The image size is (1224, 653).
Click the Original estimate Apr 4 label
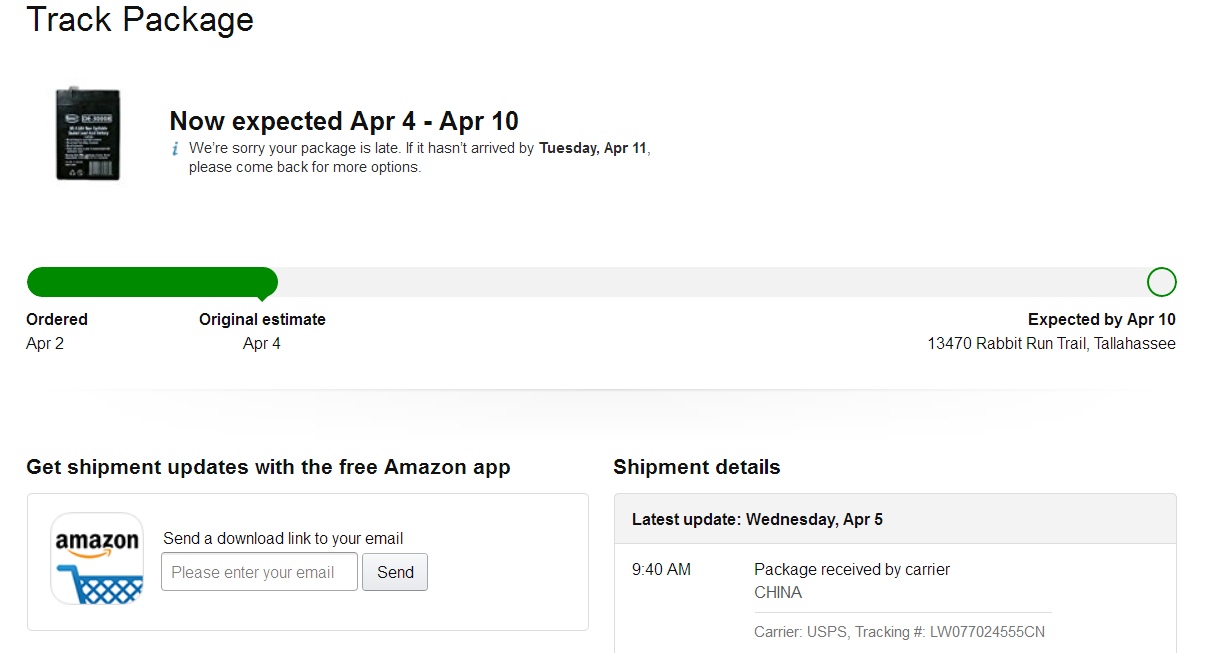(262, 331)
